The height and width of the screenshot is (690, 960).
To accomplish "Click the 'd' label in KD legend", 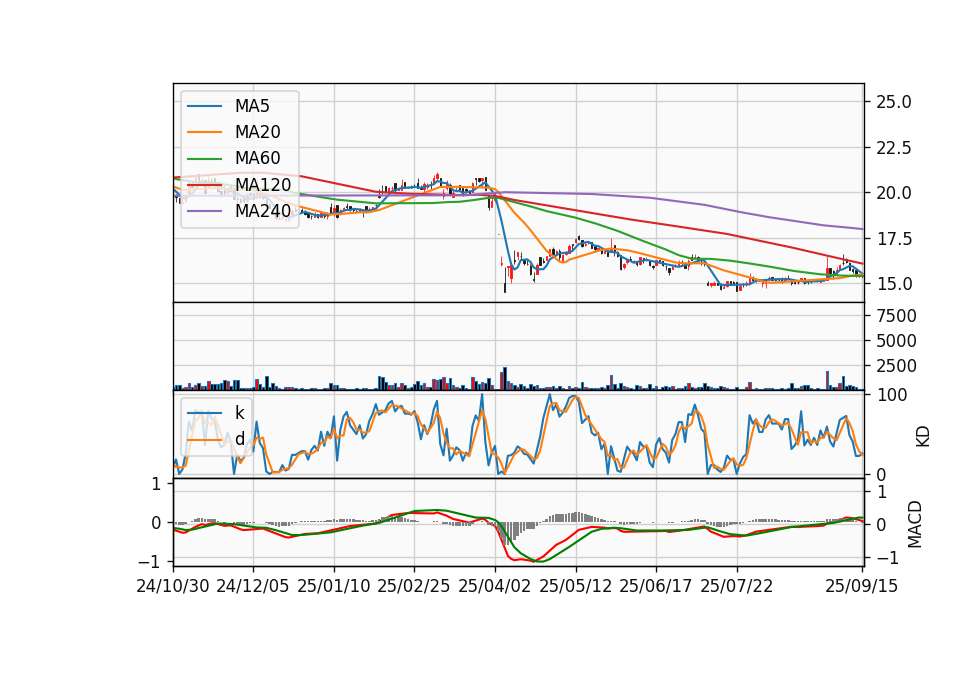I will coord(239,440).
